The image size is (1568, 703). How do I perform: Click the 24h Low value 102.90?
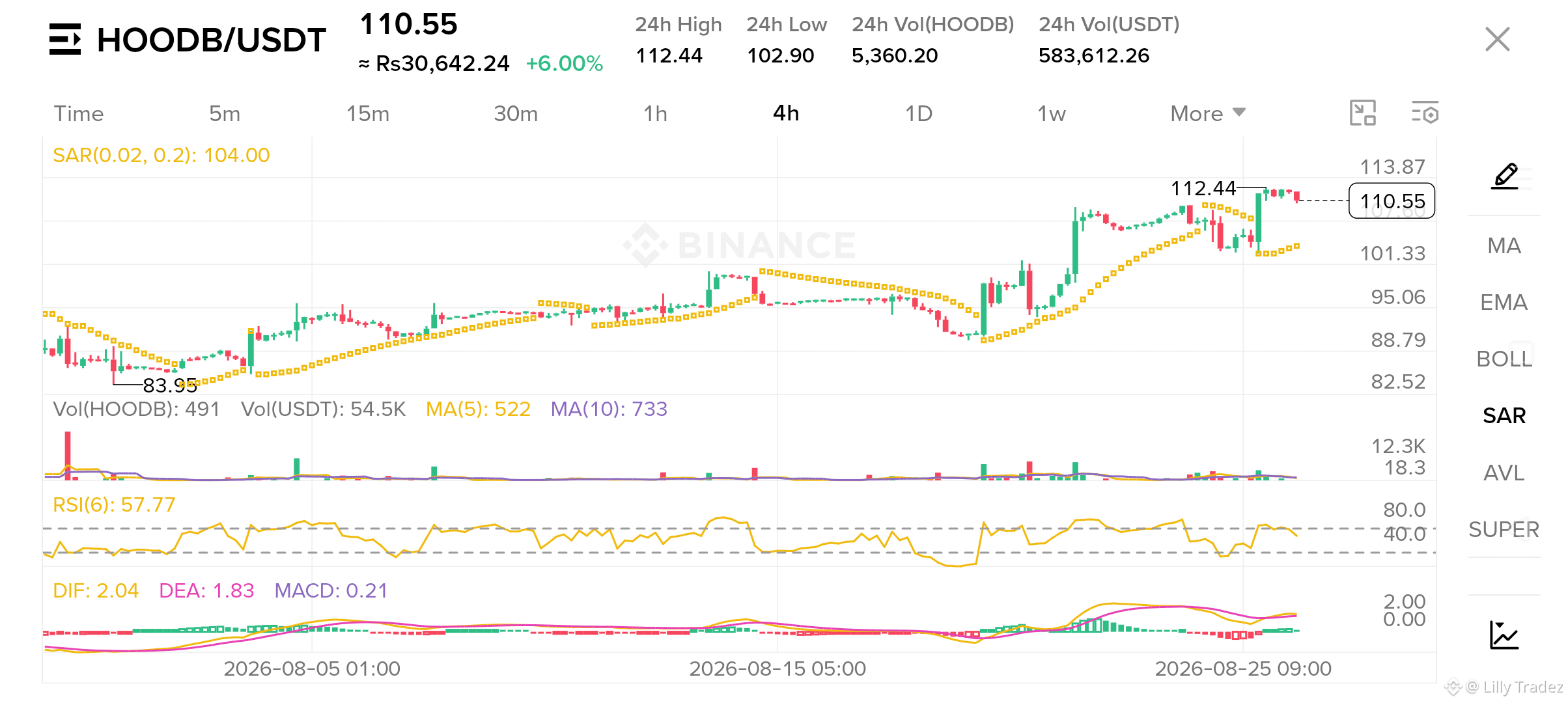coord(780,56)
